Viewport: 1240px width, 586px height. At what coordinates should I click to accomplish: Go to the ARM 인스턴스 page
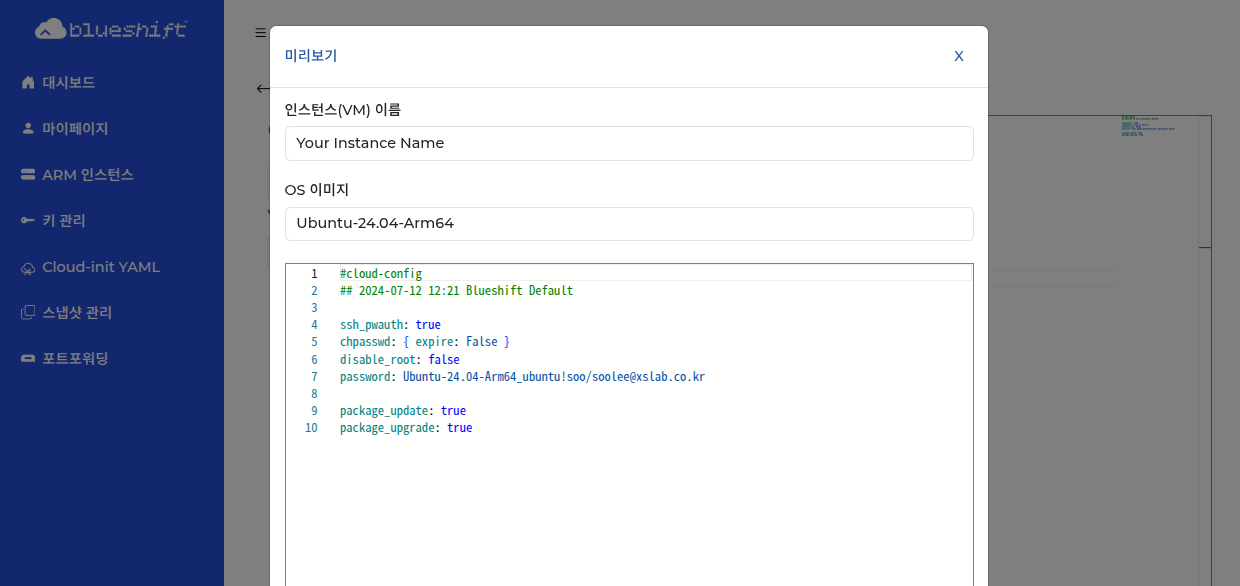[x=87, y=175]
